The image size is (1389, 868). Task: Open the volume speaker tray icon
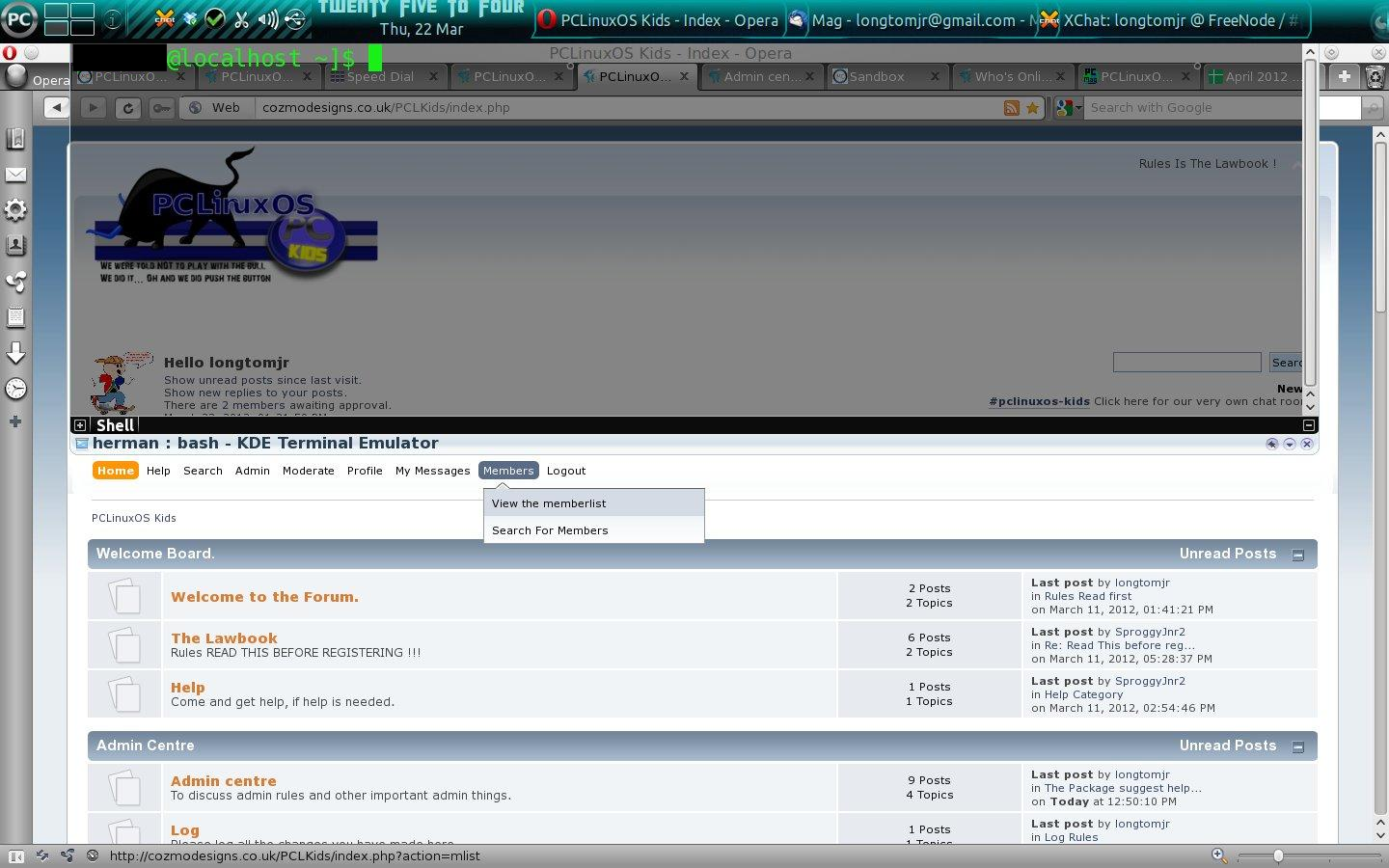point(268,18)
